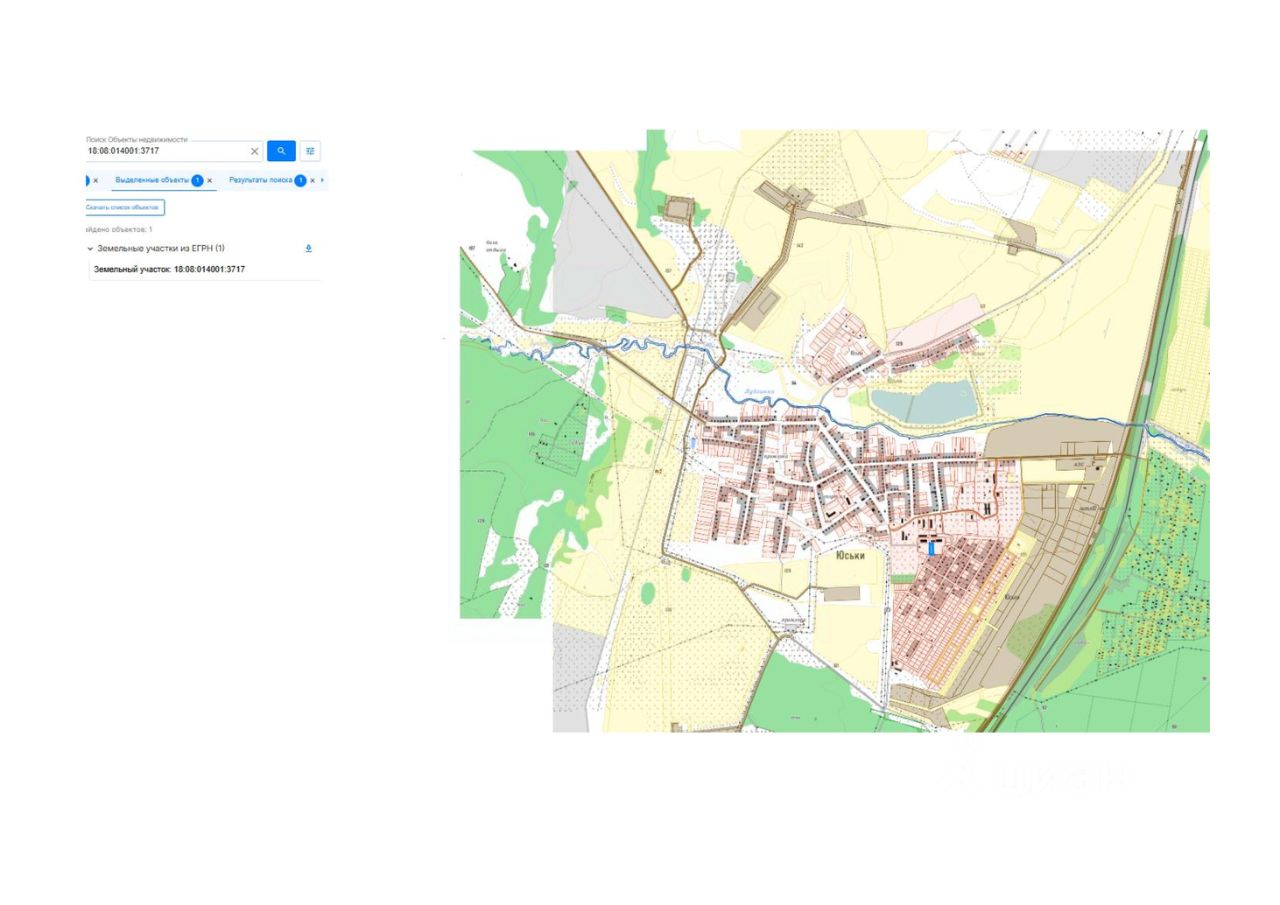Close the Выделенные объекты tab

coord(210,181)
